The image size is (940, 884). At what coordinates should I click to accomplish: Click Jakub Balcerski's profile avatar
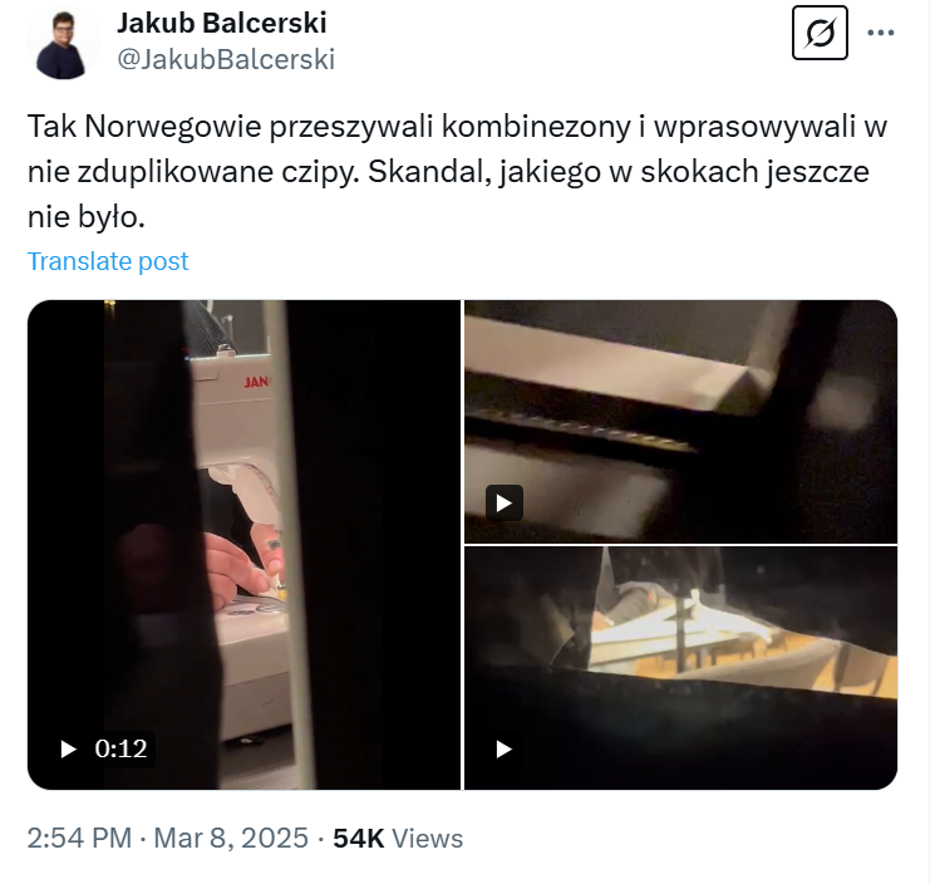point(62,43)
